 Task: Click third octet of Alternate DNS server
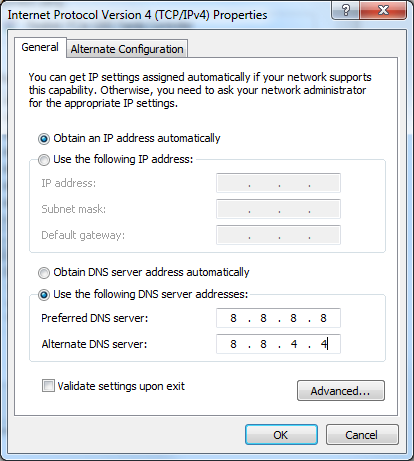coord(294,344)
